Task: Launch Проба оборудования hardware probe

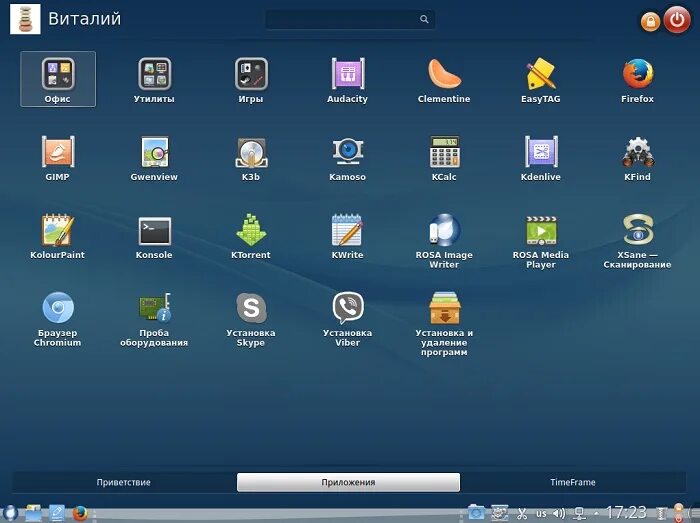Action: click(154, 319)
